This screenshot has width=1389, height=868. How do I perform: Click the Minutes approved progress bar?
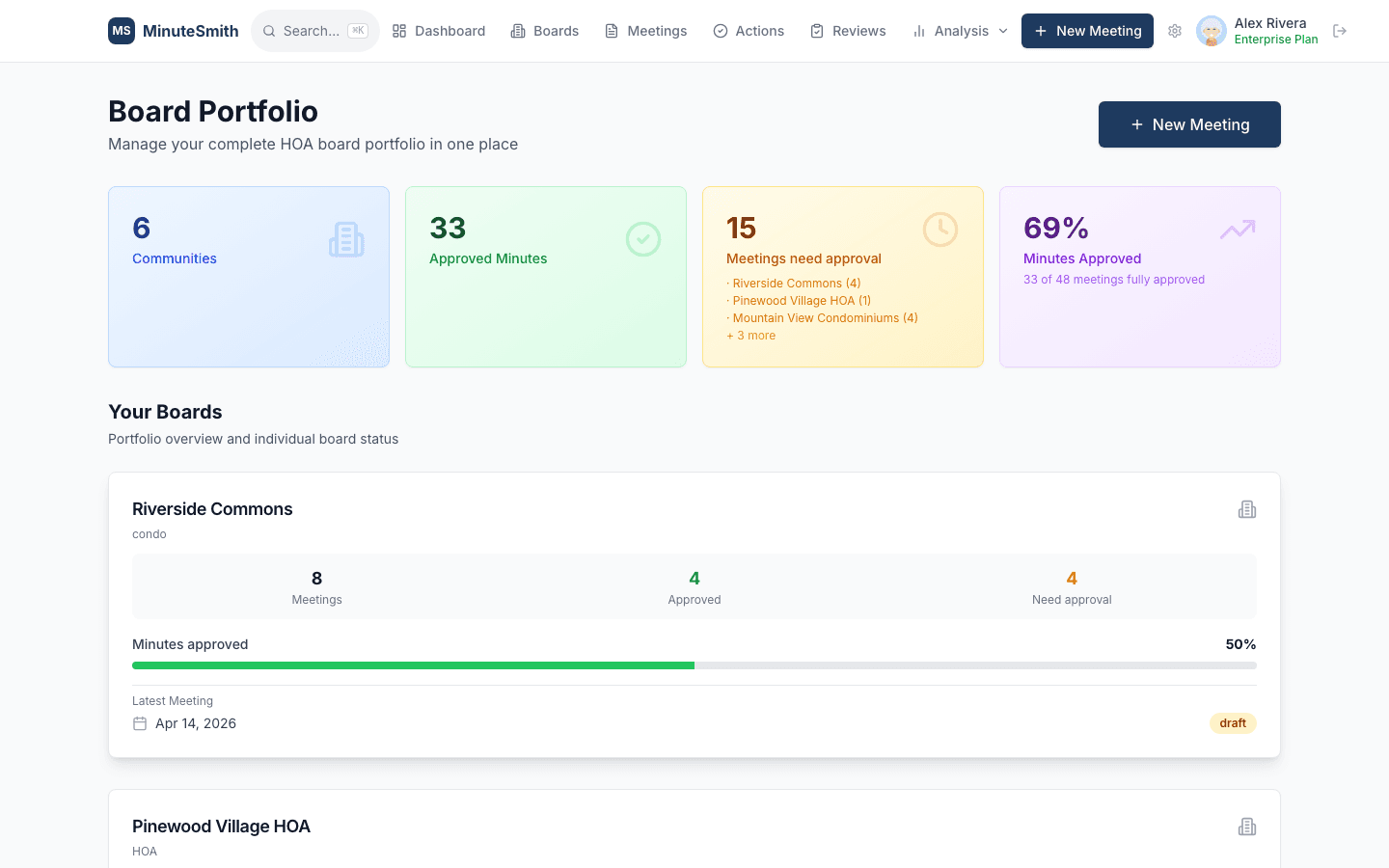(x=694, y=665)
